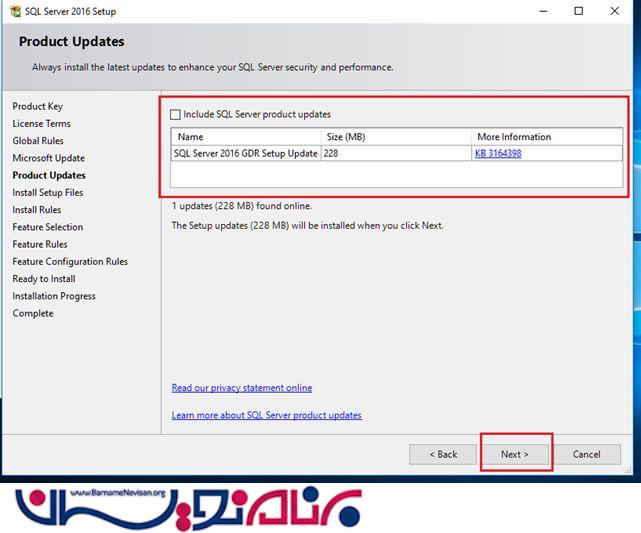Select Product Key step in sidebar
This screenshot has height=533, width=641.
click(38, 106)
